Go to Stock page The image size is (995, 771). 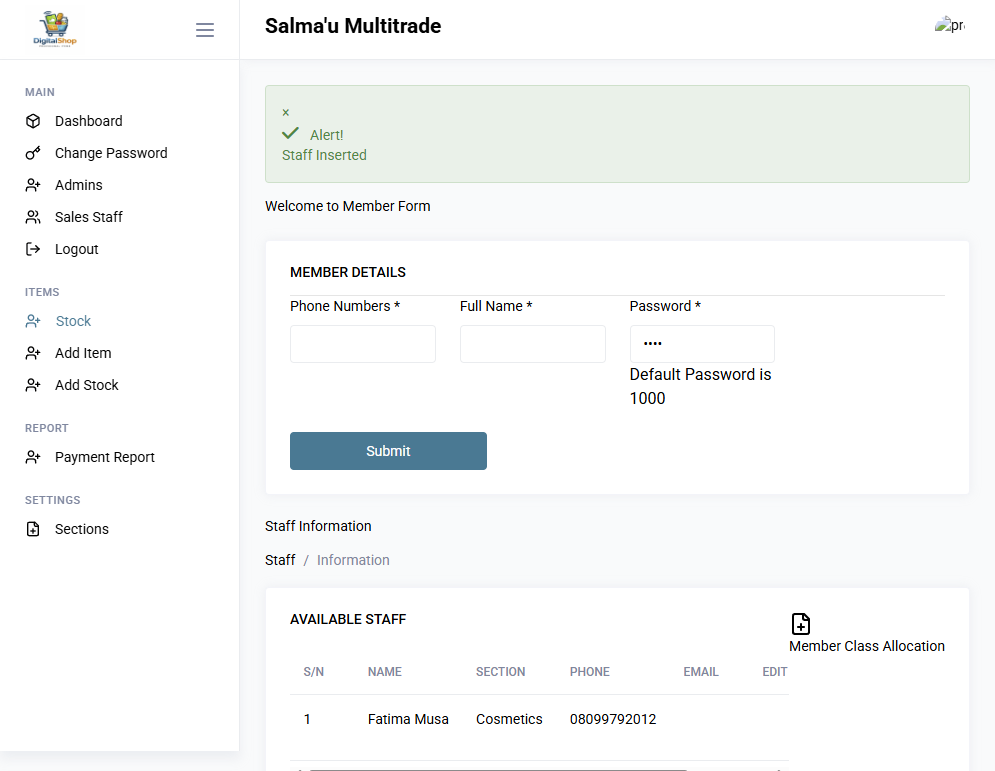tap(73, 321)
